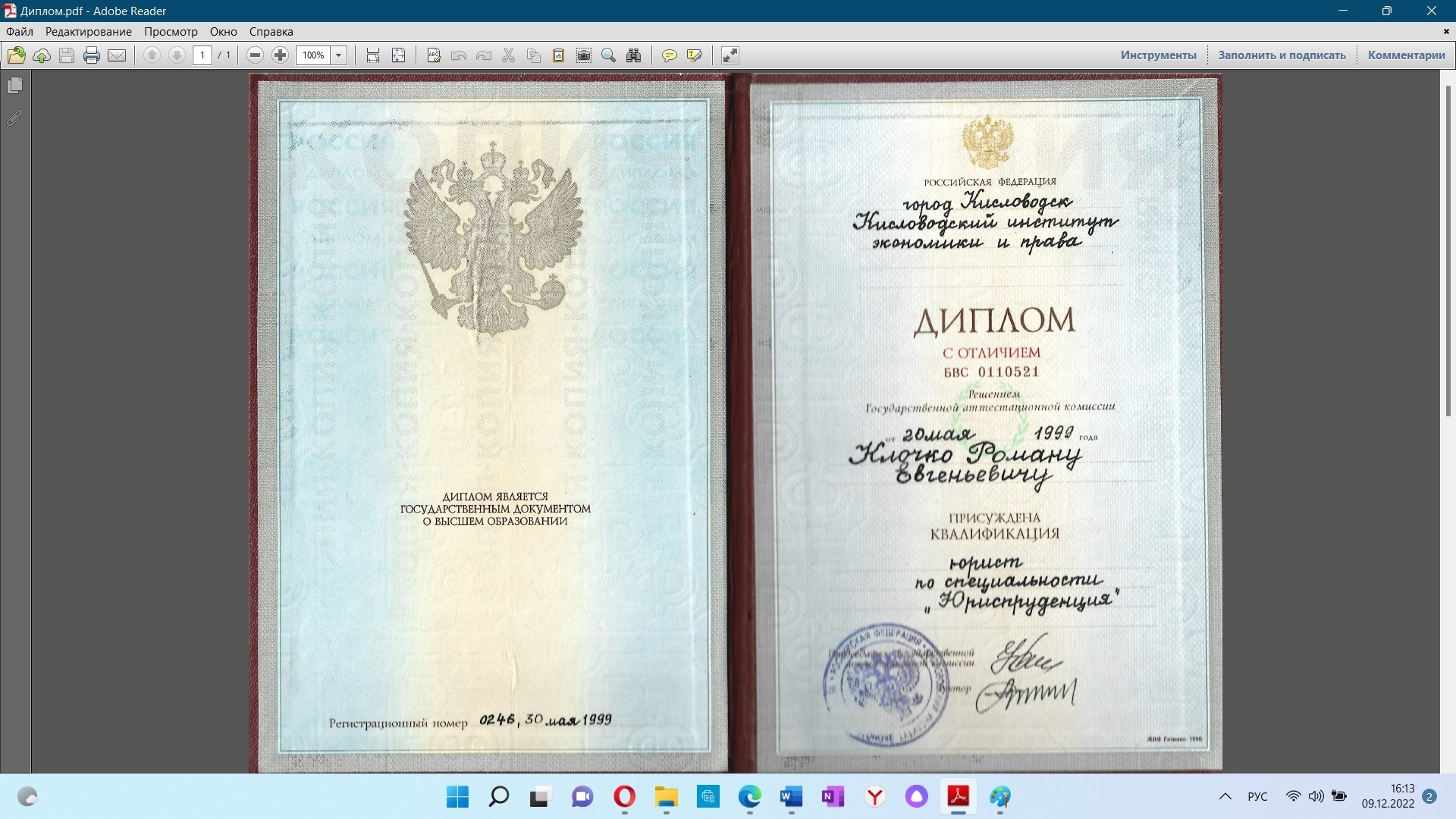Zoom in with the plus button

coord(280,55)
